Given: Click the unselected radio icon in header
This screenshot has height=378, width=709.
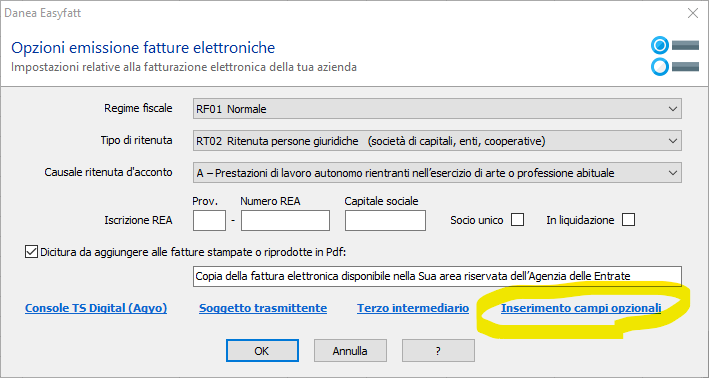Looking at the screenshot, I should (660, 67).
